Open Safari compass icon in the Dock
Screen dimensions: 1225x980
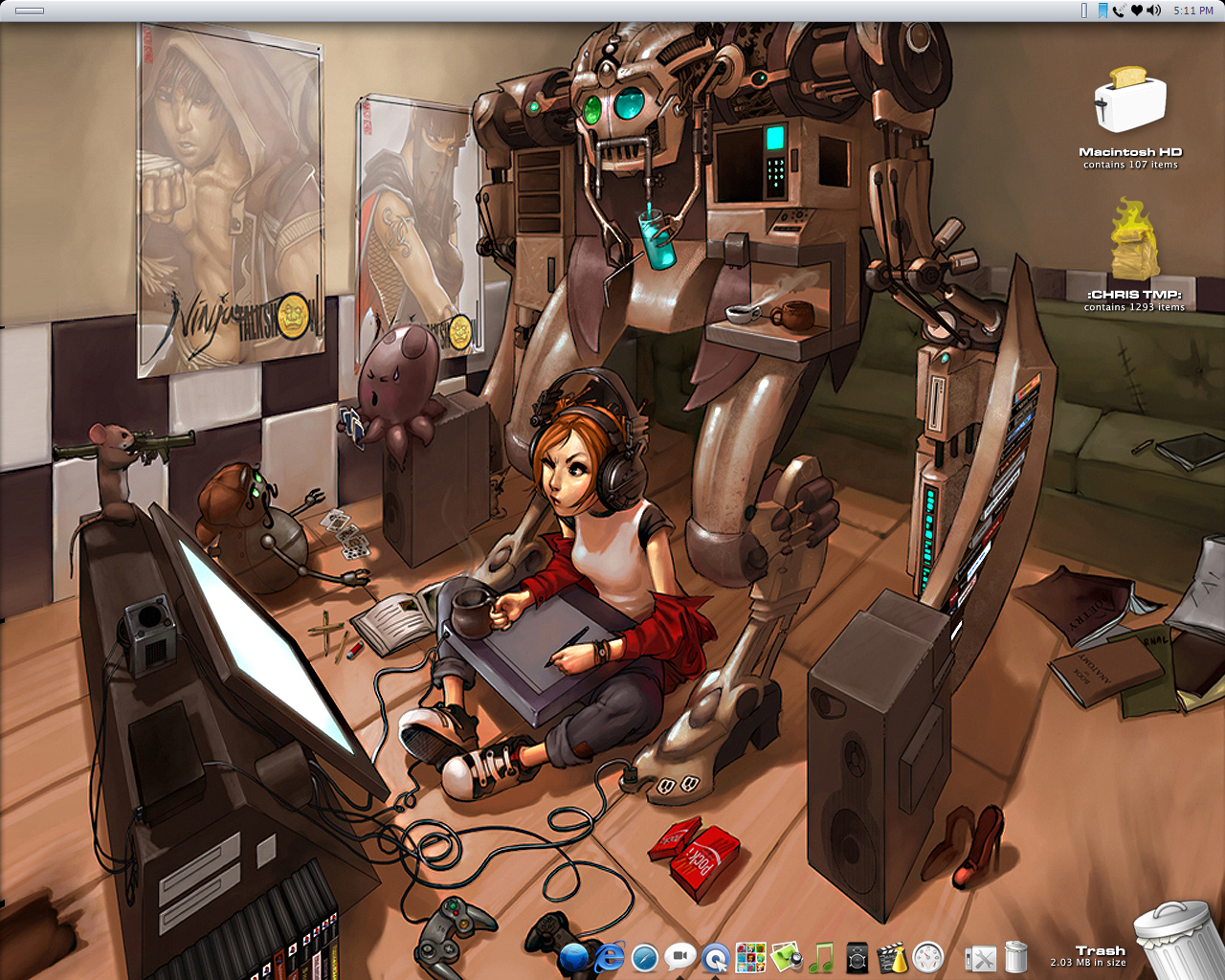coord(645,957)
